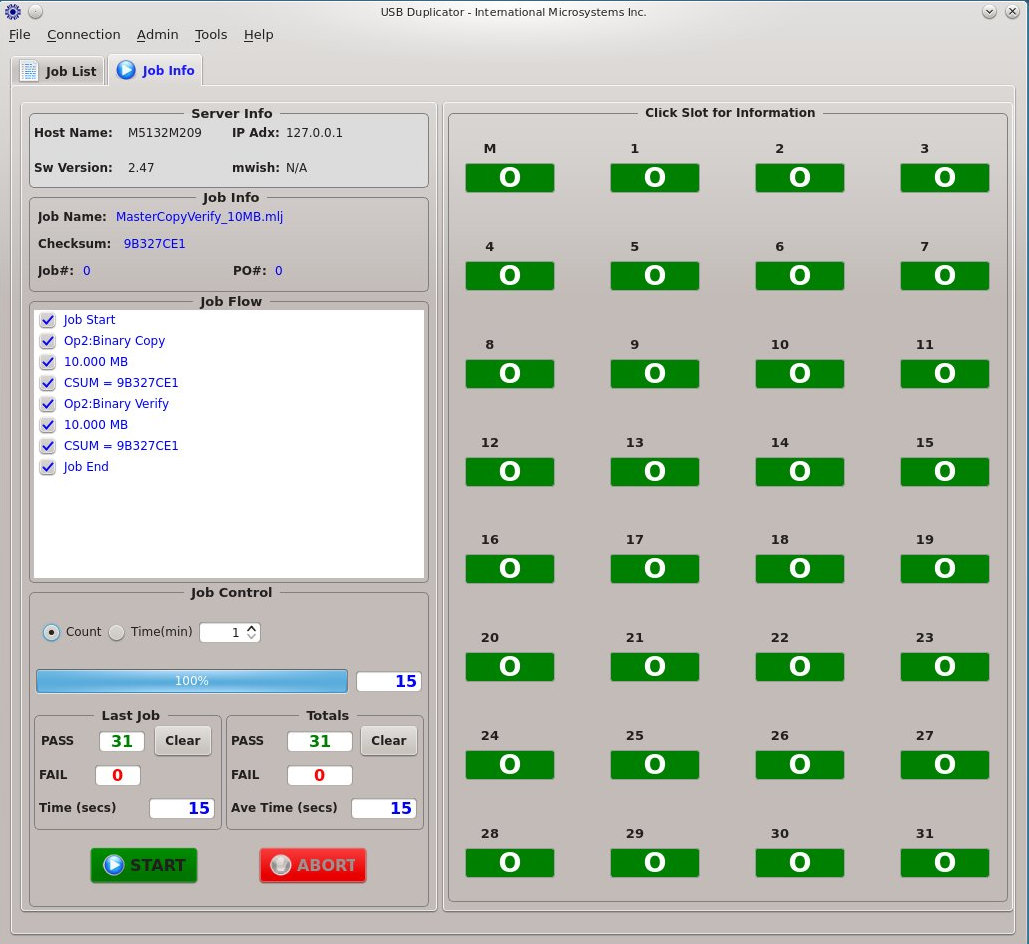Select the Time(min) radio button
Viewport: 1029px width, 944px height.
click(116, 632)
